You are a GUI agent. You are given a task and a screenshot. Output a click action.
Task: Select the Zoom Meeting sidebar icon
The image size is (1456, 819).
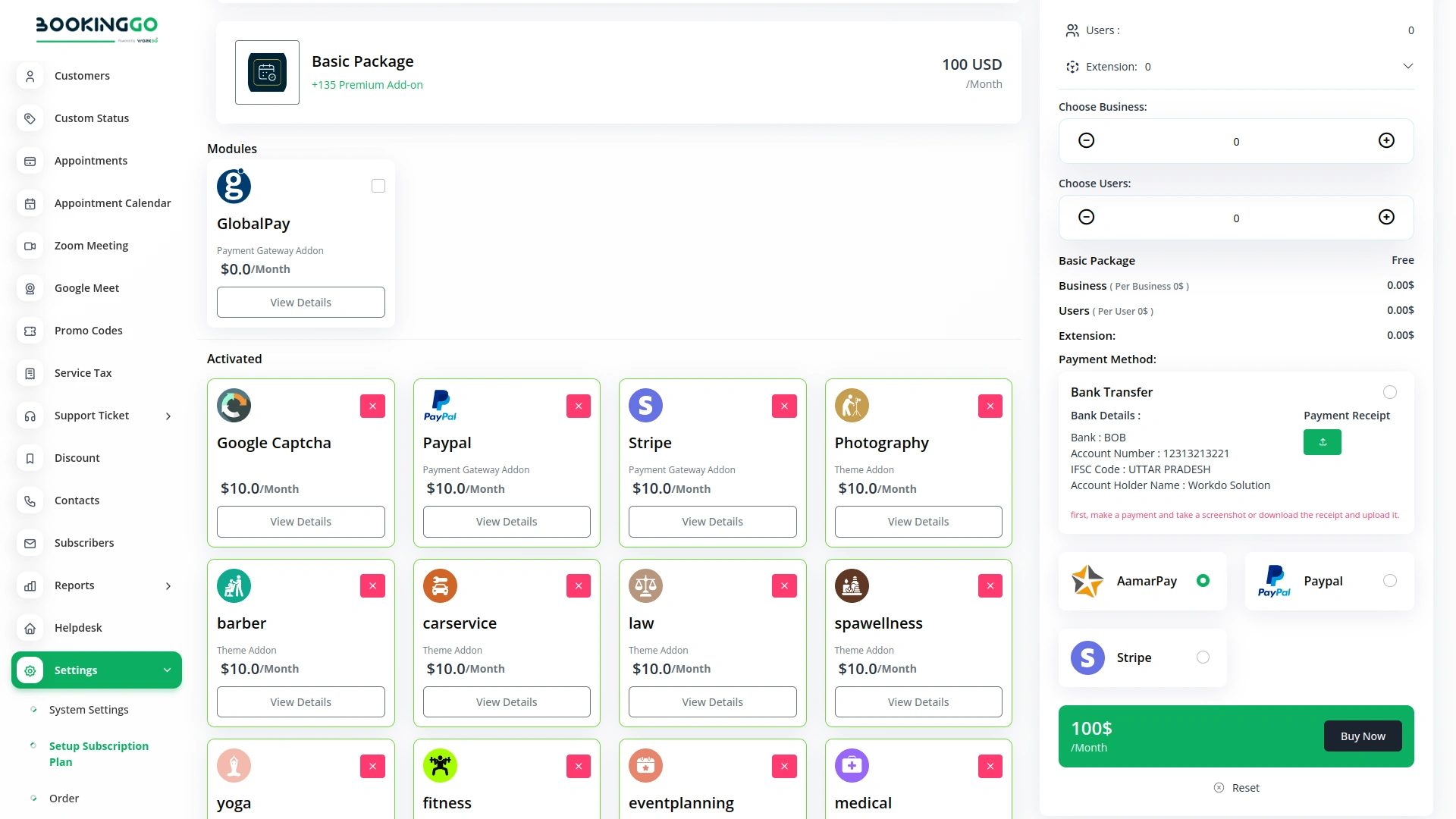click(x=30, y=246)
